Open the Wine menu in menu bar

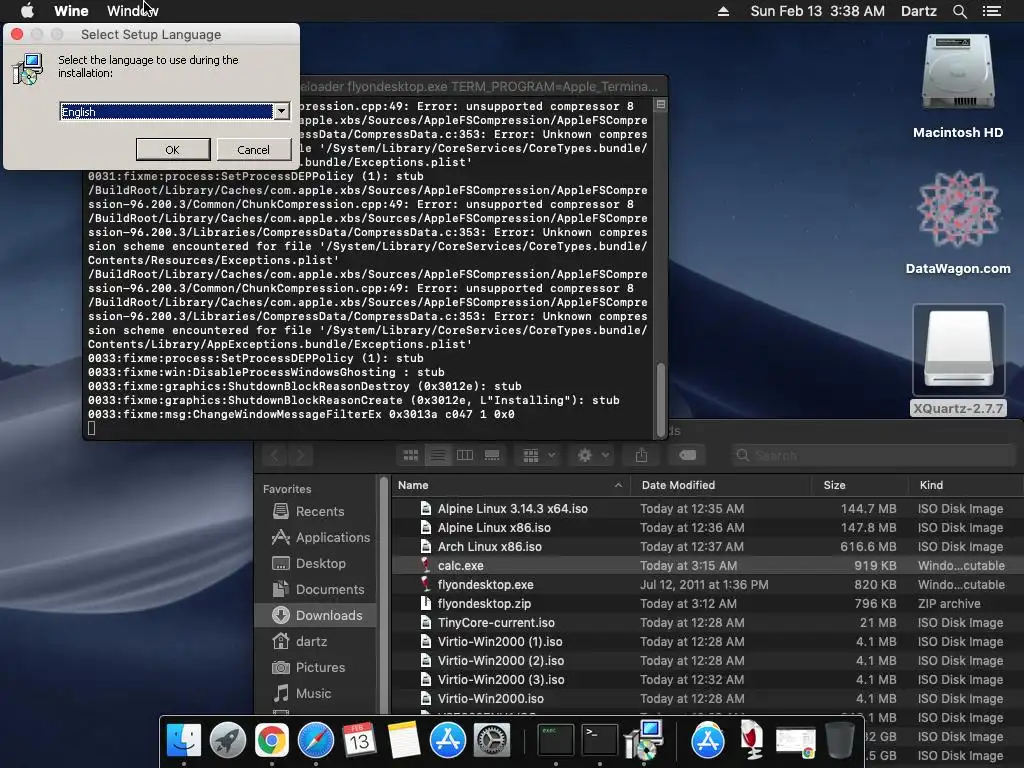tap(71, 11)
